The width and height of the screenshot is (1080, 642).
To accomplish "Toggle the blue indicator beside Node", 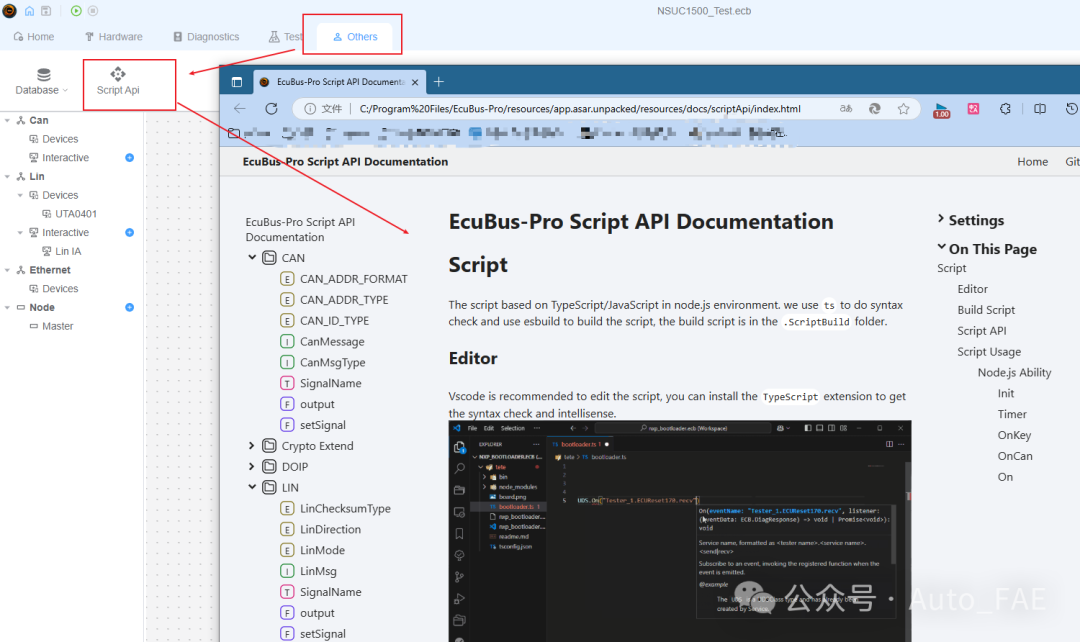I will (127, 307).
